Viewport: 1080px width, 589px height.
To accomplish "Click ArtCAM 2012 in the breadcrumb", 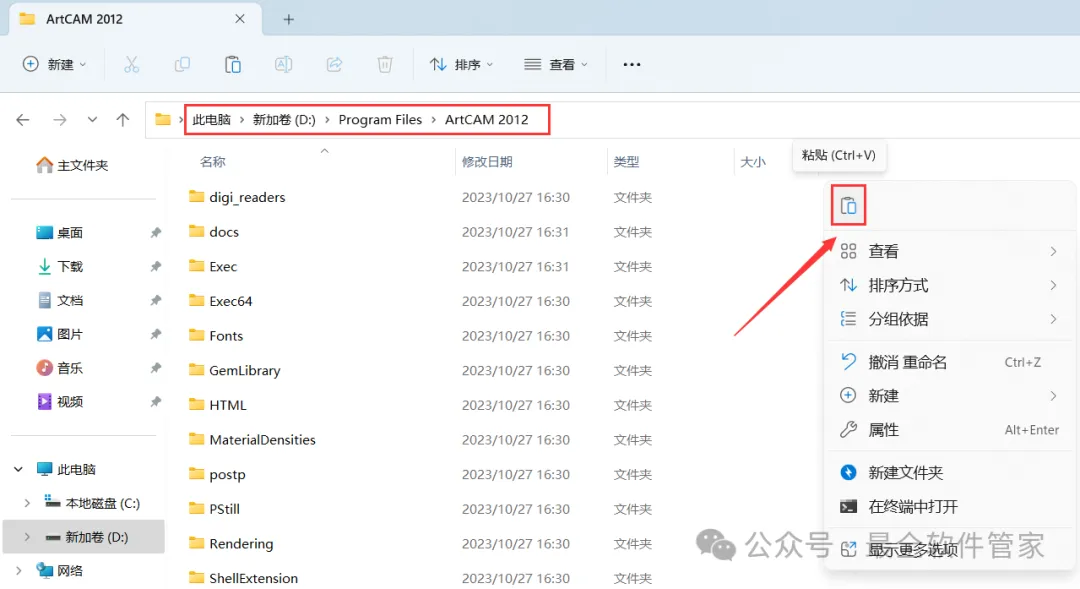I will point(487,120).
